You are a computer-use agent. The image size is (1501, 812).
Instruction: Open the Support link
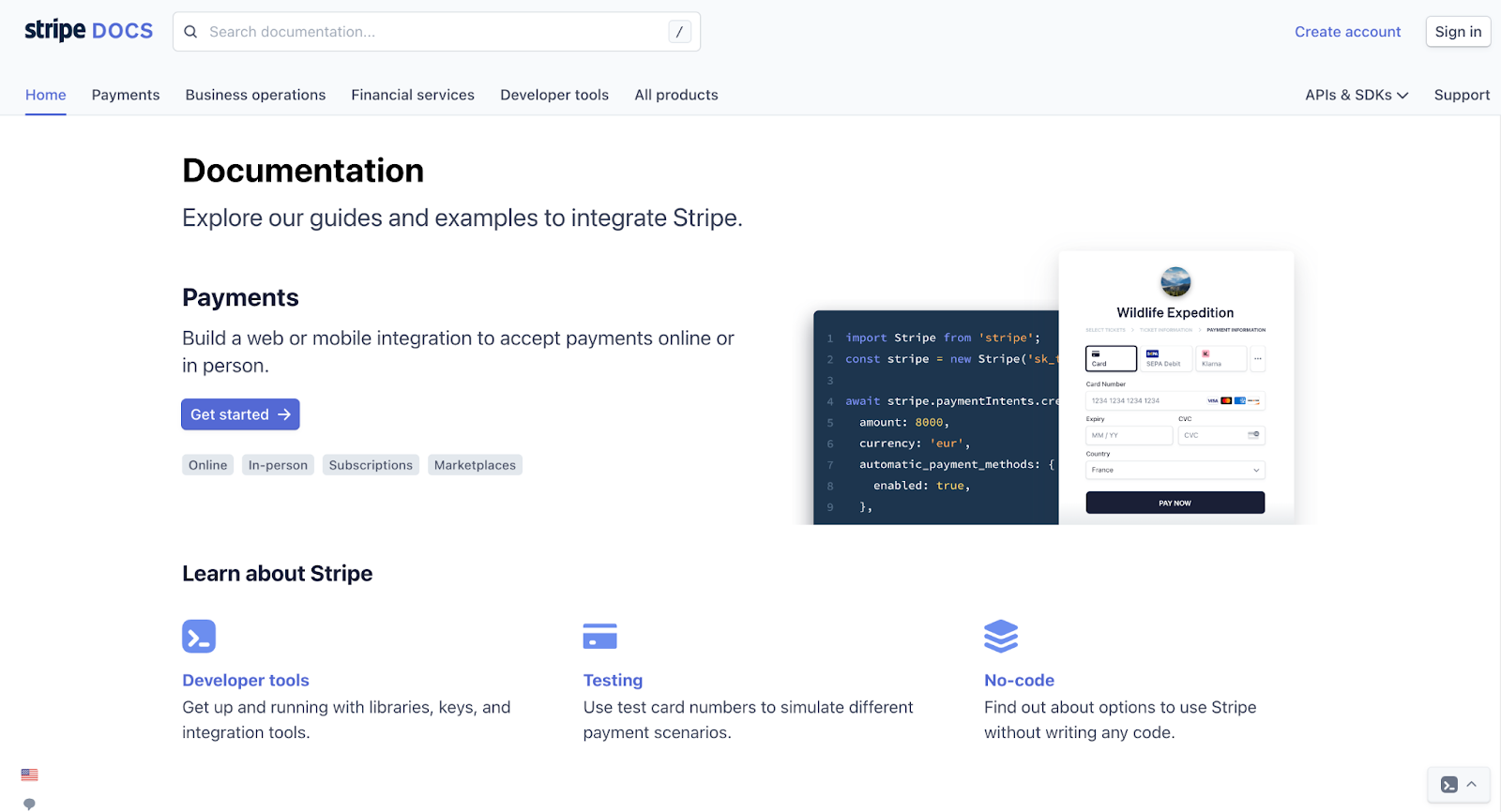1462,95
